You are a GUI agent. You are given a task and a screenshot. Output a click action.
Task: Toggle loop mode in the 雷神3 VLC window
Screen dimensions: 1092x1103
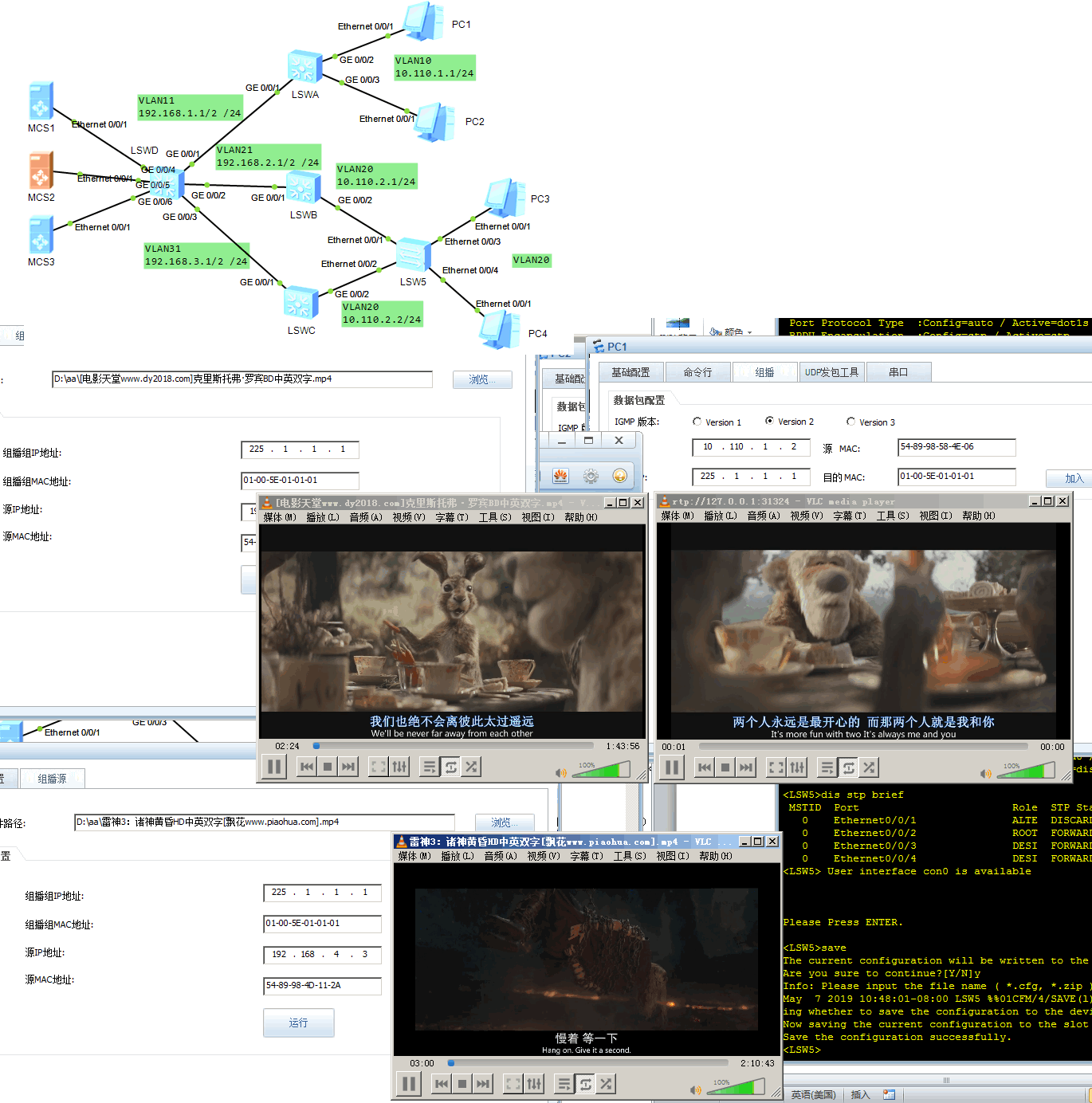tap(585, 1084)
